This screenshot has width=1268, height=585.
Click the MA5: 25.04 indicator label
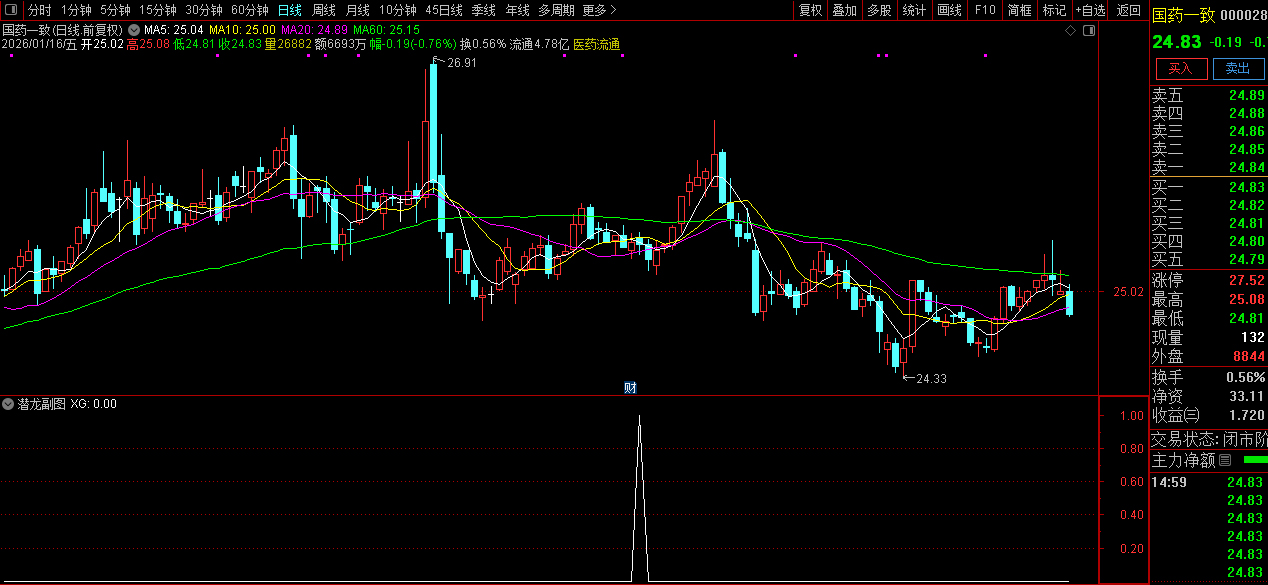click(174, 30)
